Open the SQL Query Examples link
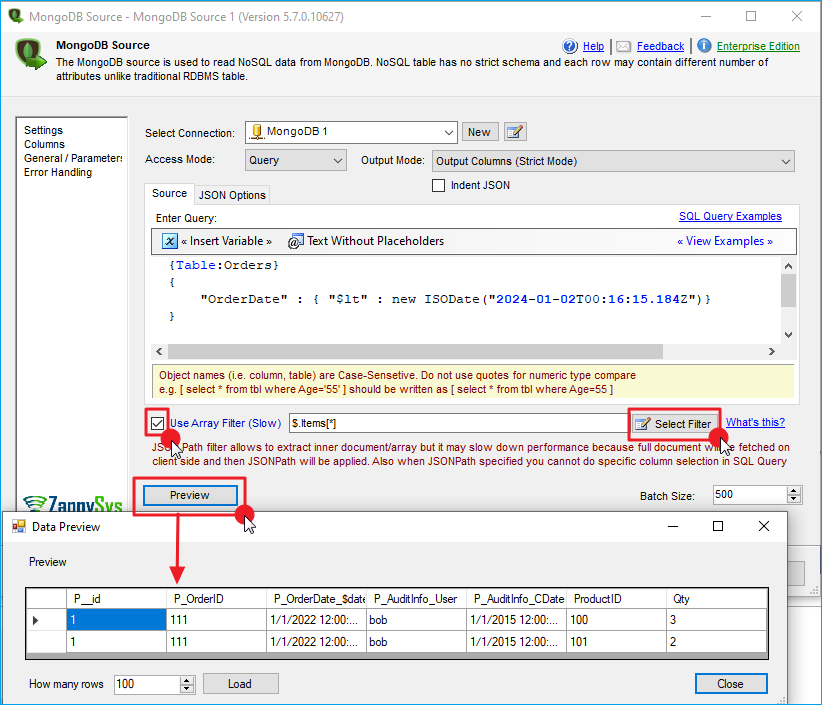 coord(730,216)
